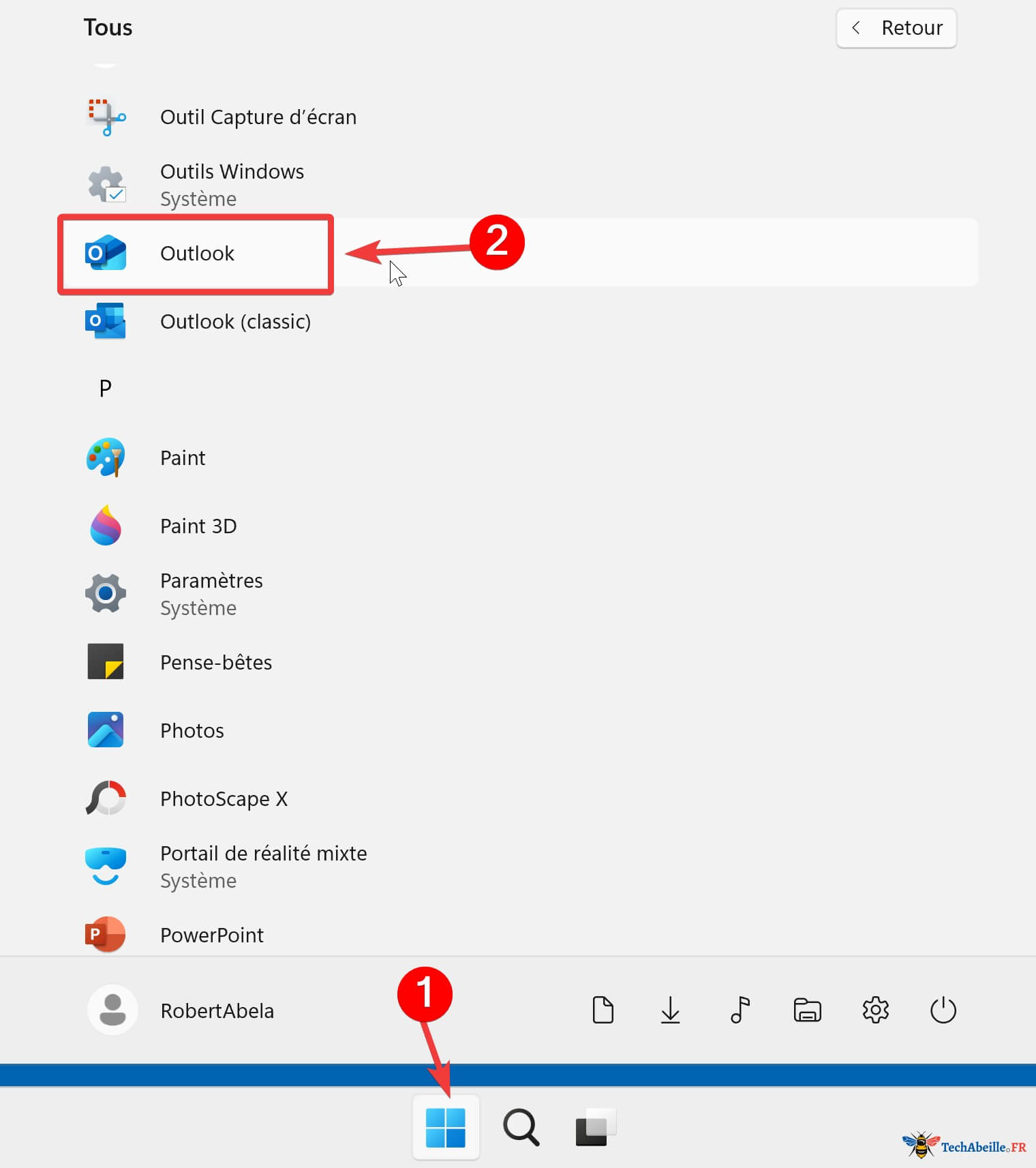The height and width of the screenshot is (1168, 1036).
Task: Click the 'Outils Windows' label
Action: coord(232,171)
